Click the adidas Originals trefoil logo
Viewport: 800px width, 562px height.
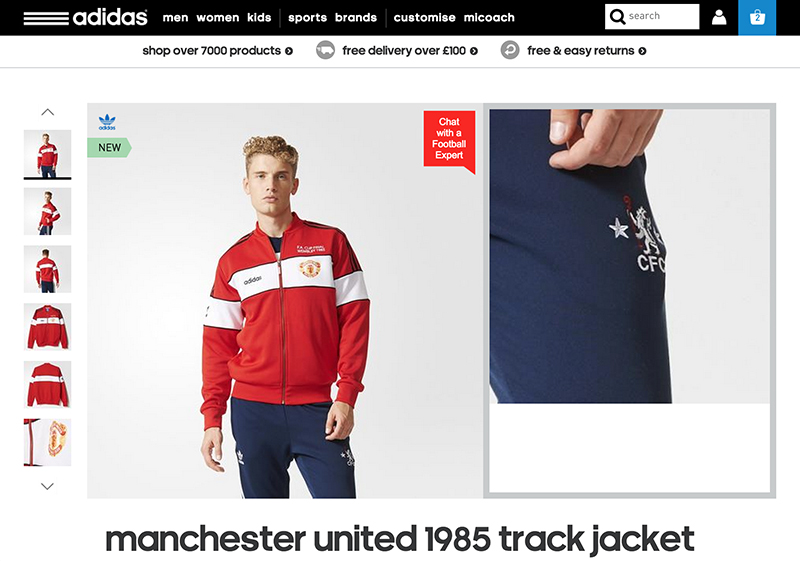pyautogui.click(x=107, y=122)
